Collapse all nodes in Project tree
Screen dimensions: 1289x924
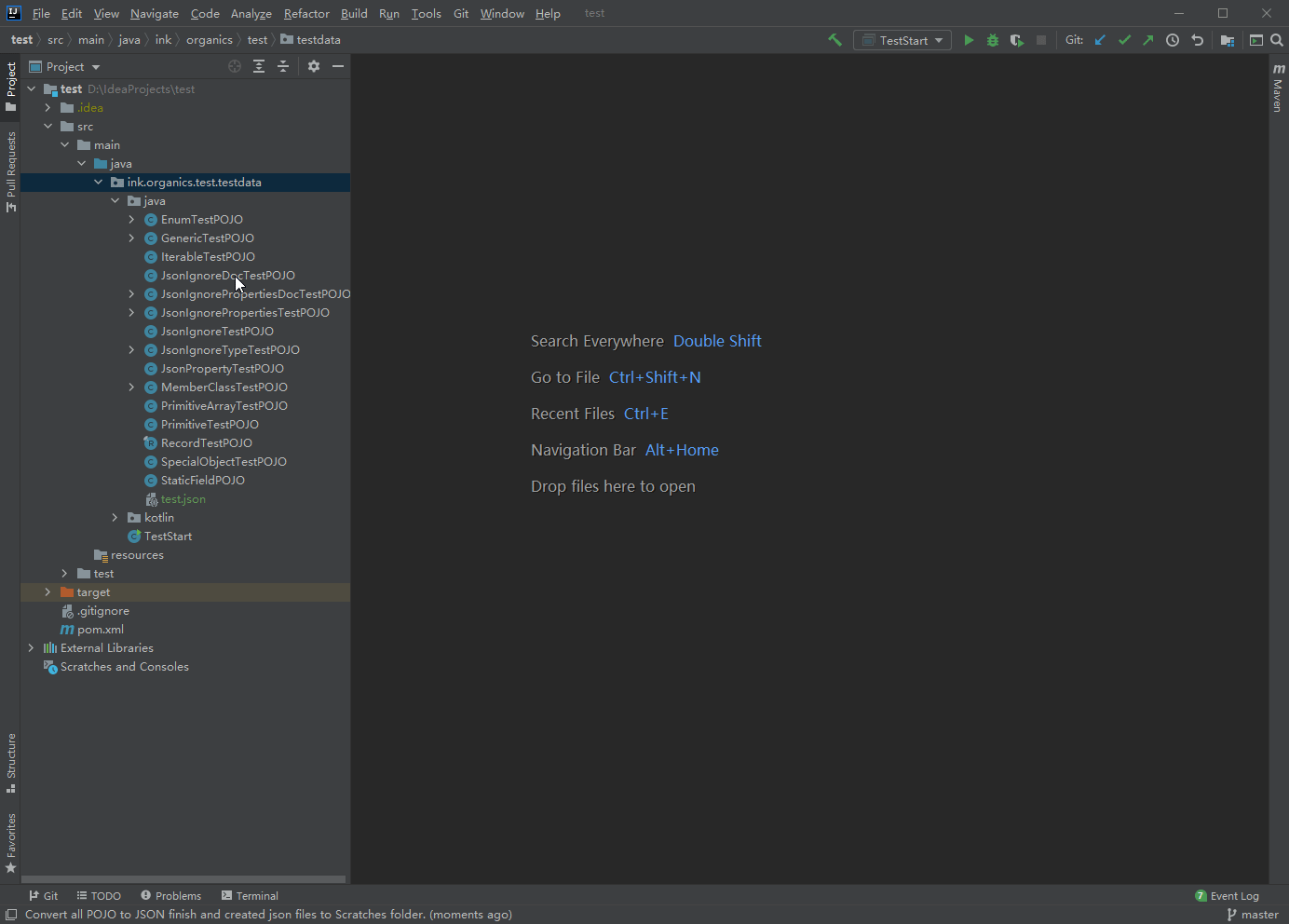coord(283,66)
